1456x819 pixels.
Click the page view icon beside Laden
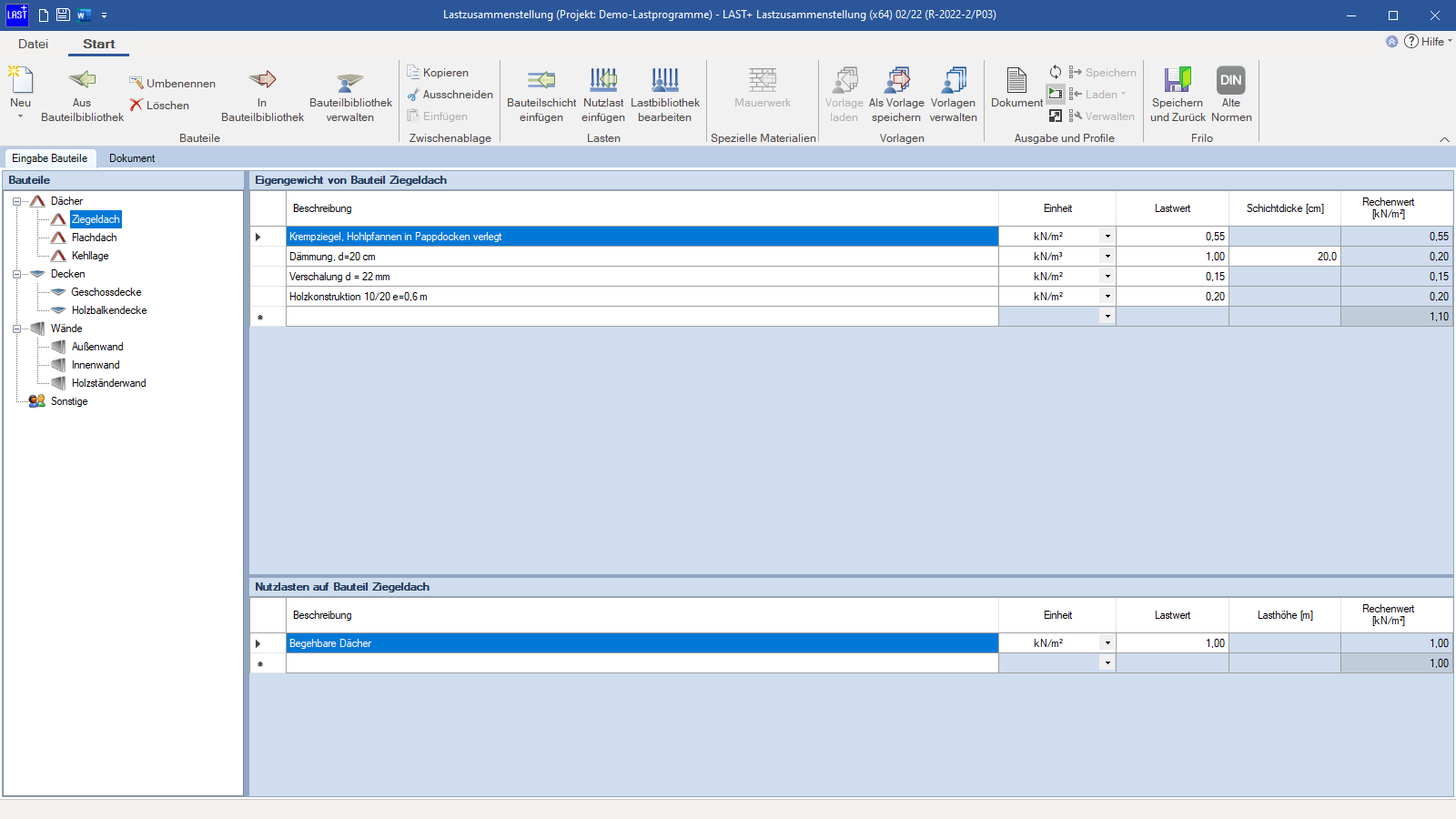(1056, 94)
